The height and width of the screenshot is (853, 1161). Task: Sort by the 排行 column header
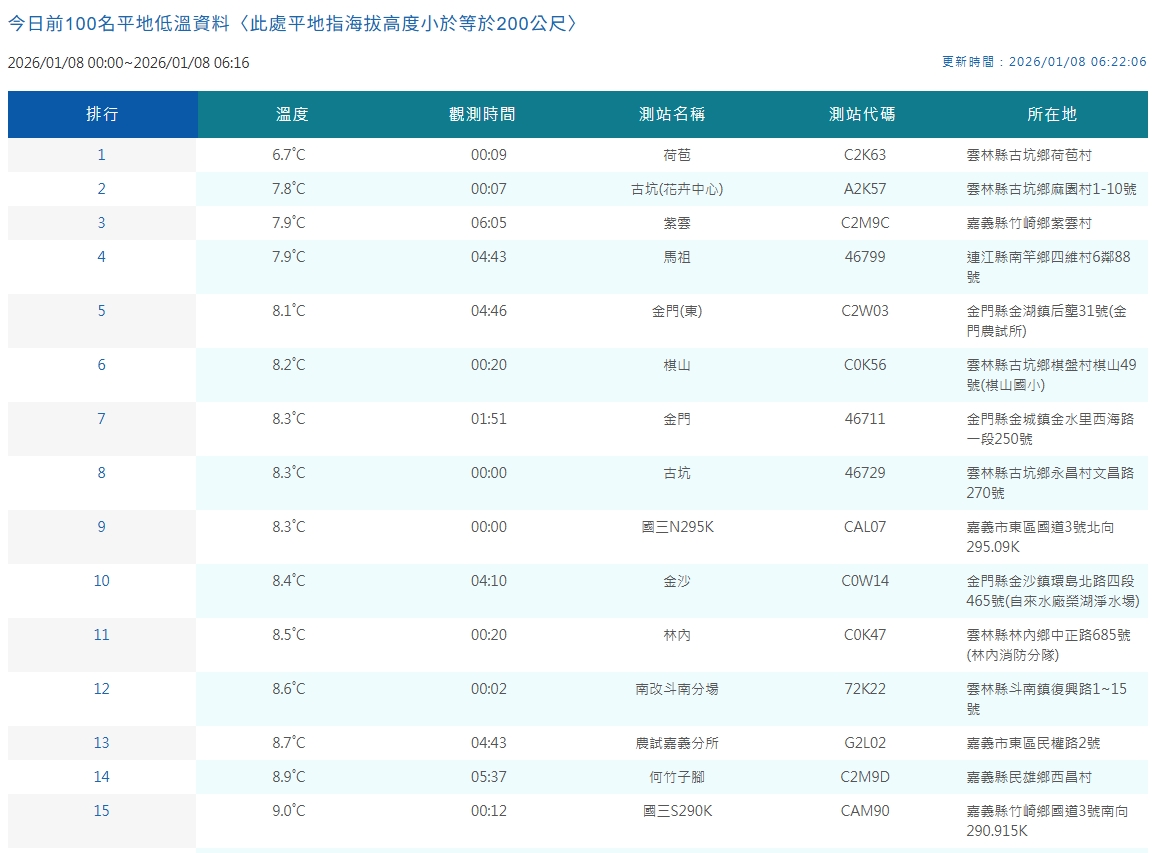[102, 114]
